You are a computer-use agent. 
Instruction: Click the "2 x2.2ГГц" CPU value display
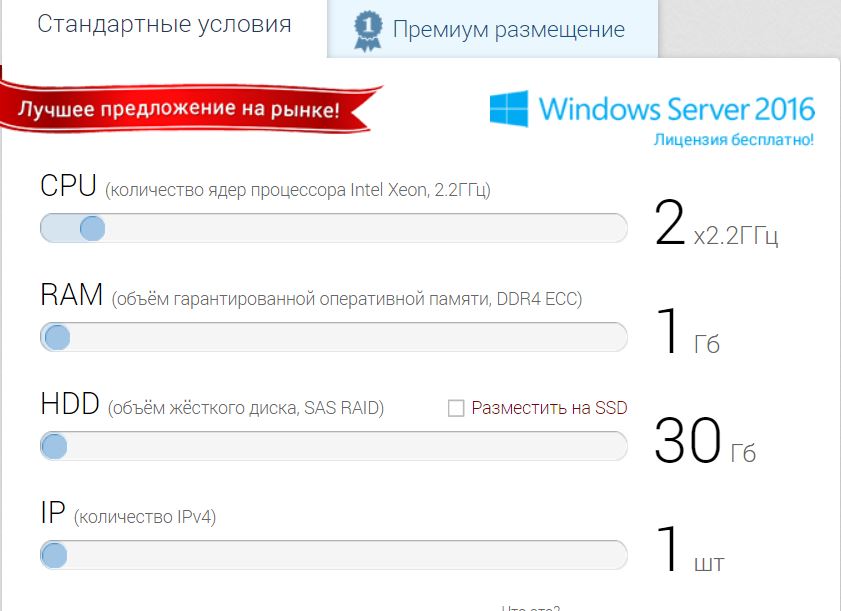point(716,223)
